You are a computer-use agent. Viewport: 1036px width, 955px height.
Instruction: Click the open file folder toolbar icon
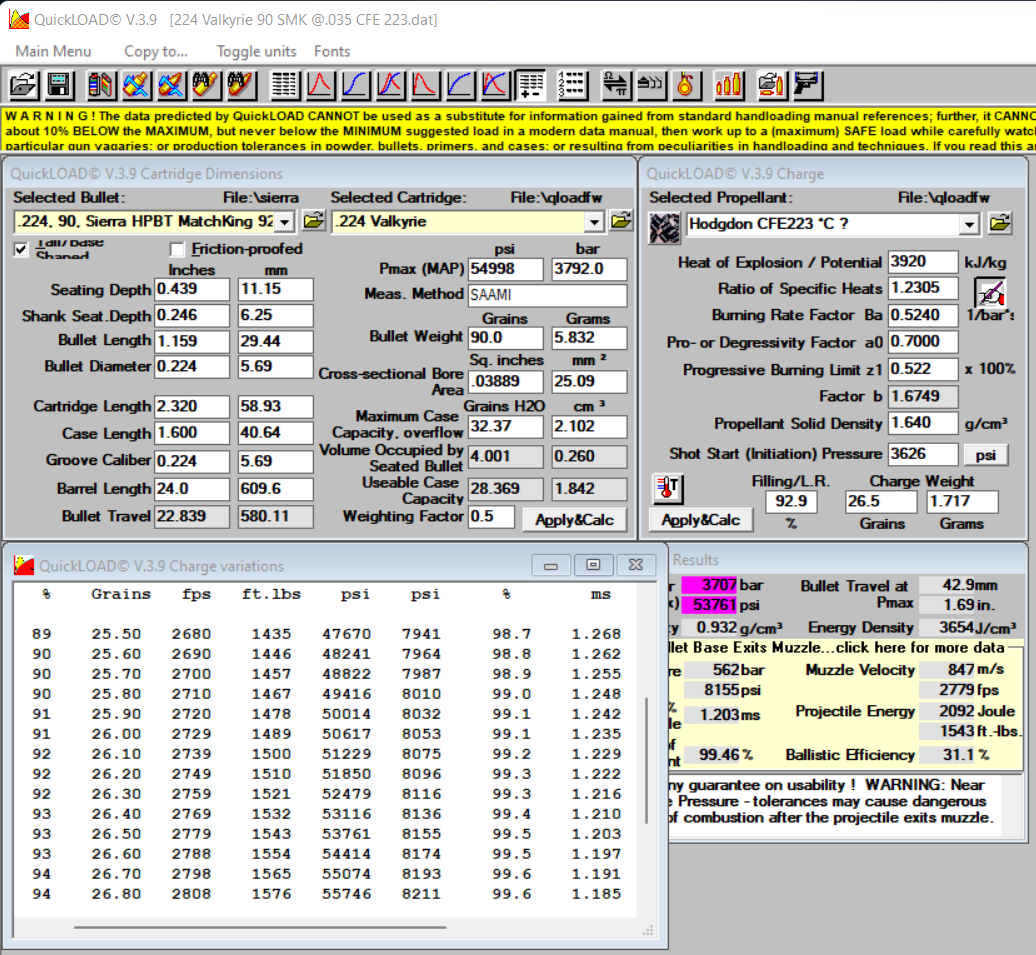point(24,85)
